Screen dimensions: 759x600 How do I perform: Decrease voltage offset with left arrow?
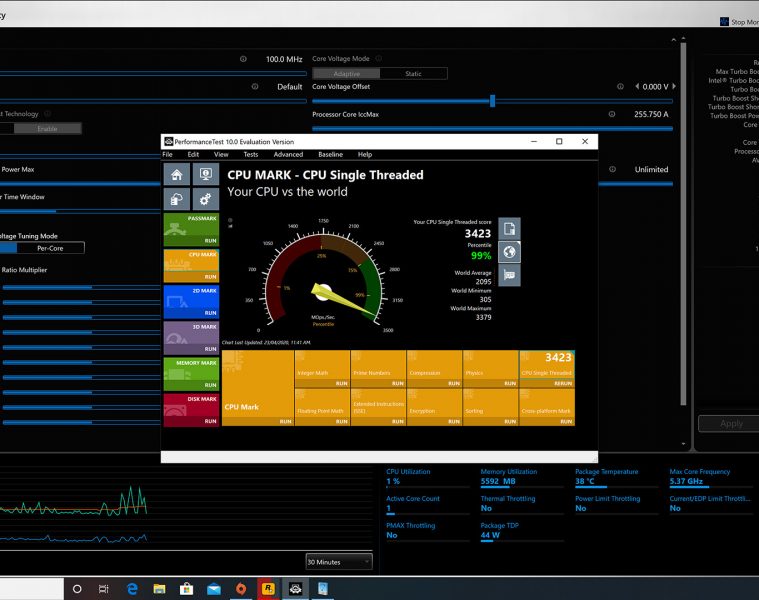tap(637, 87)
